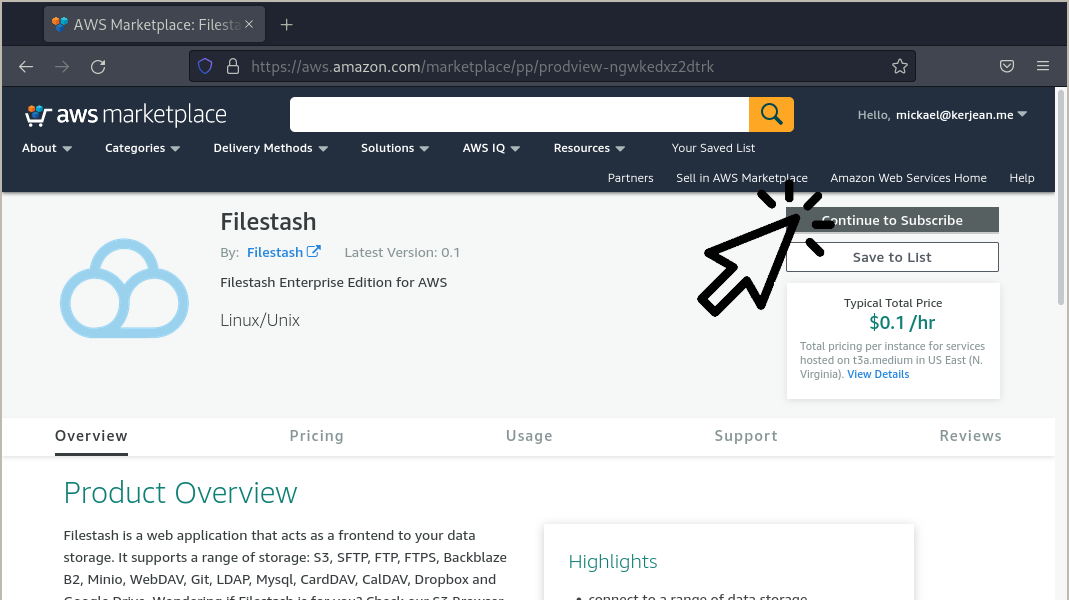The image size is (1069, 600).
Task: Click the browser back arrow
Action: (x=26, y=66)
